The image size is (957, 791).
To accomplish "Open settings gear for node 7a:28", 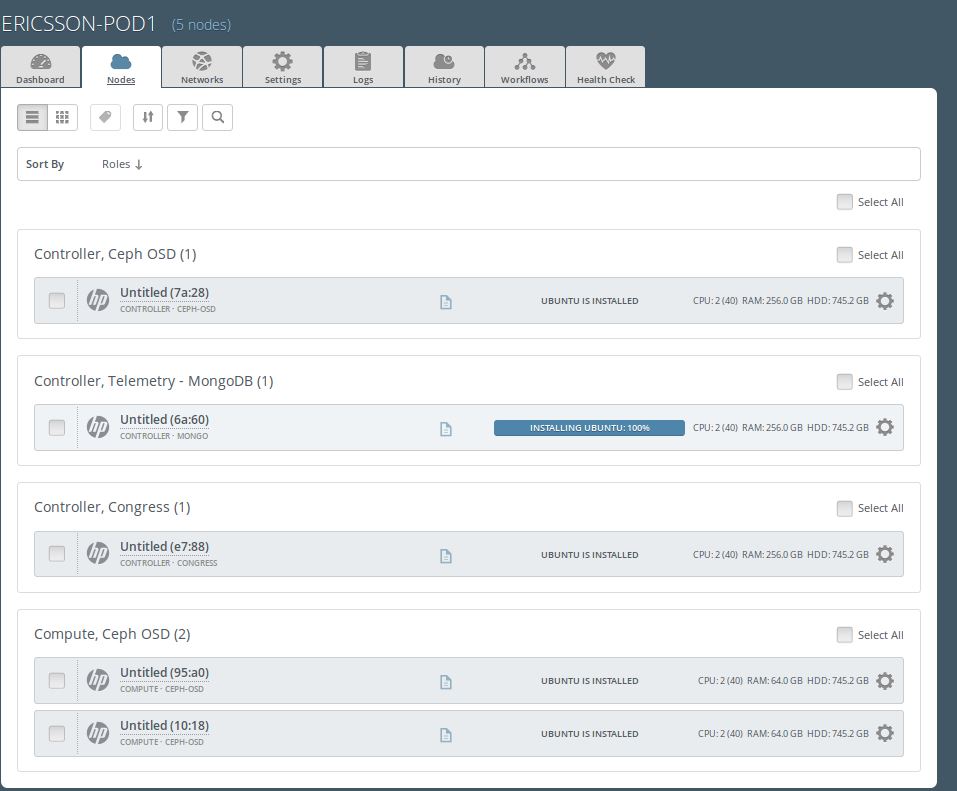I will point(884,300).
